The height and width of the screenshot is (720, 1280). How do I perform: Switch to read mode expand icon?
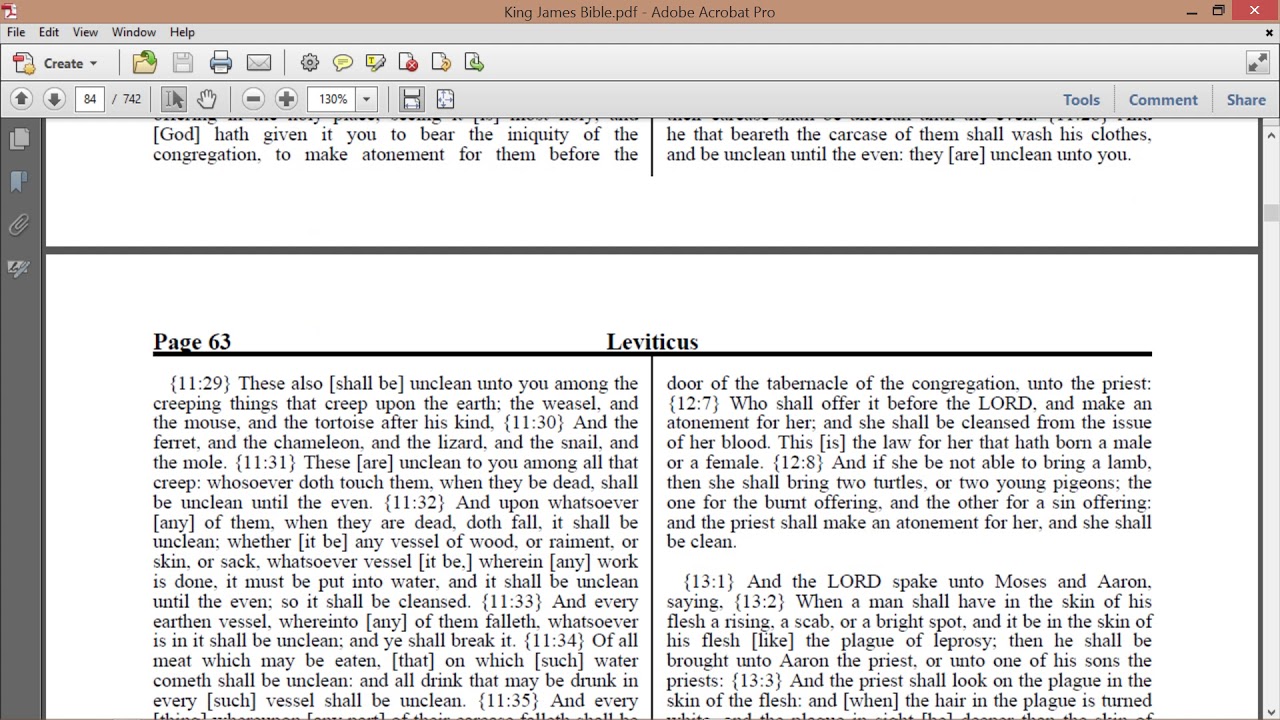(1258, 63)
